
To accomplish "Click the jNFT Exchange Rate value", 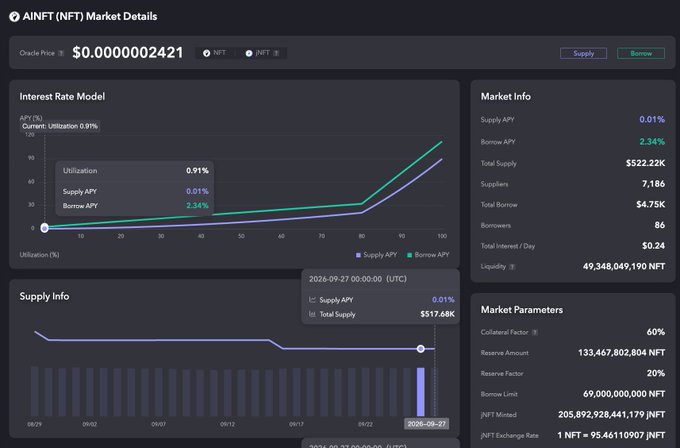I will coord(611,435).
